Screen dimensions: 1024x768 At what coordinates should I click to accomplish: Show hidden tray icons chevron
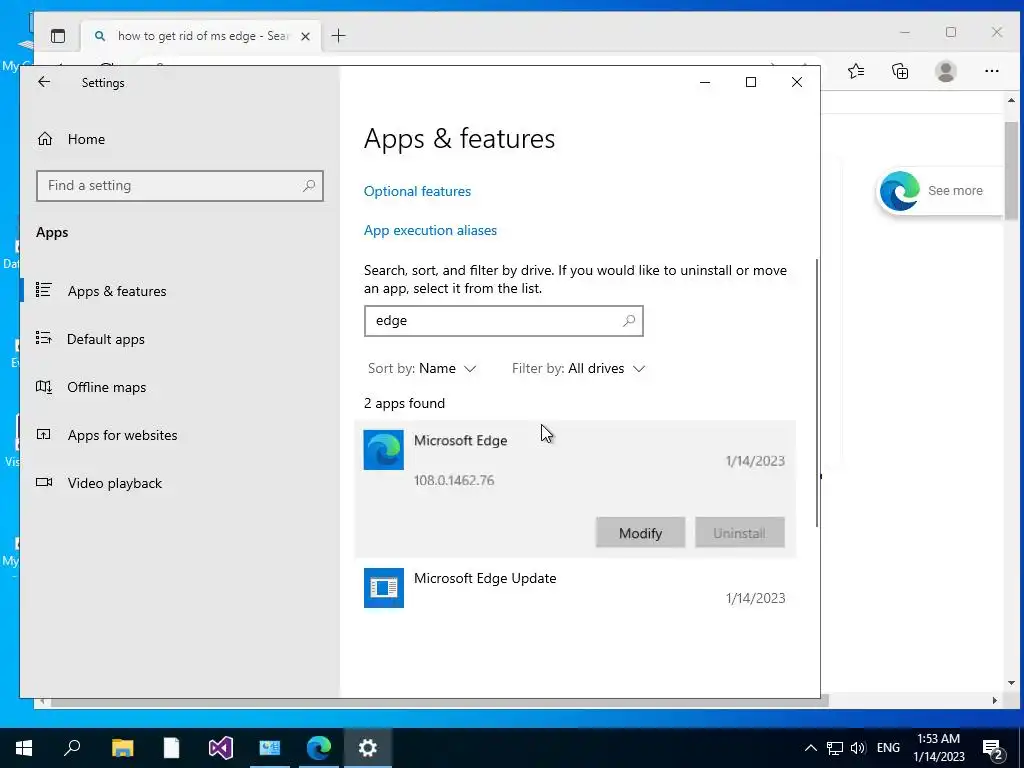coord(810,748)
